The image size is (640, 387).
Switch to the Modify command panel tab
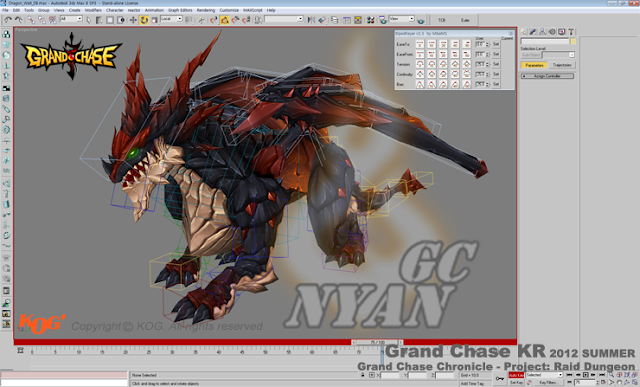click(533, 31)
